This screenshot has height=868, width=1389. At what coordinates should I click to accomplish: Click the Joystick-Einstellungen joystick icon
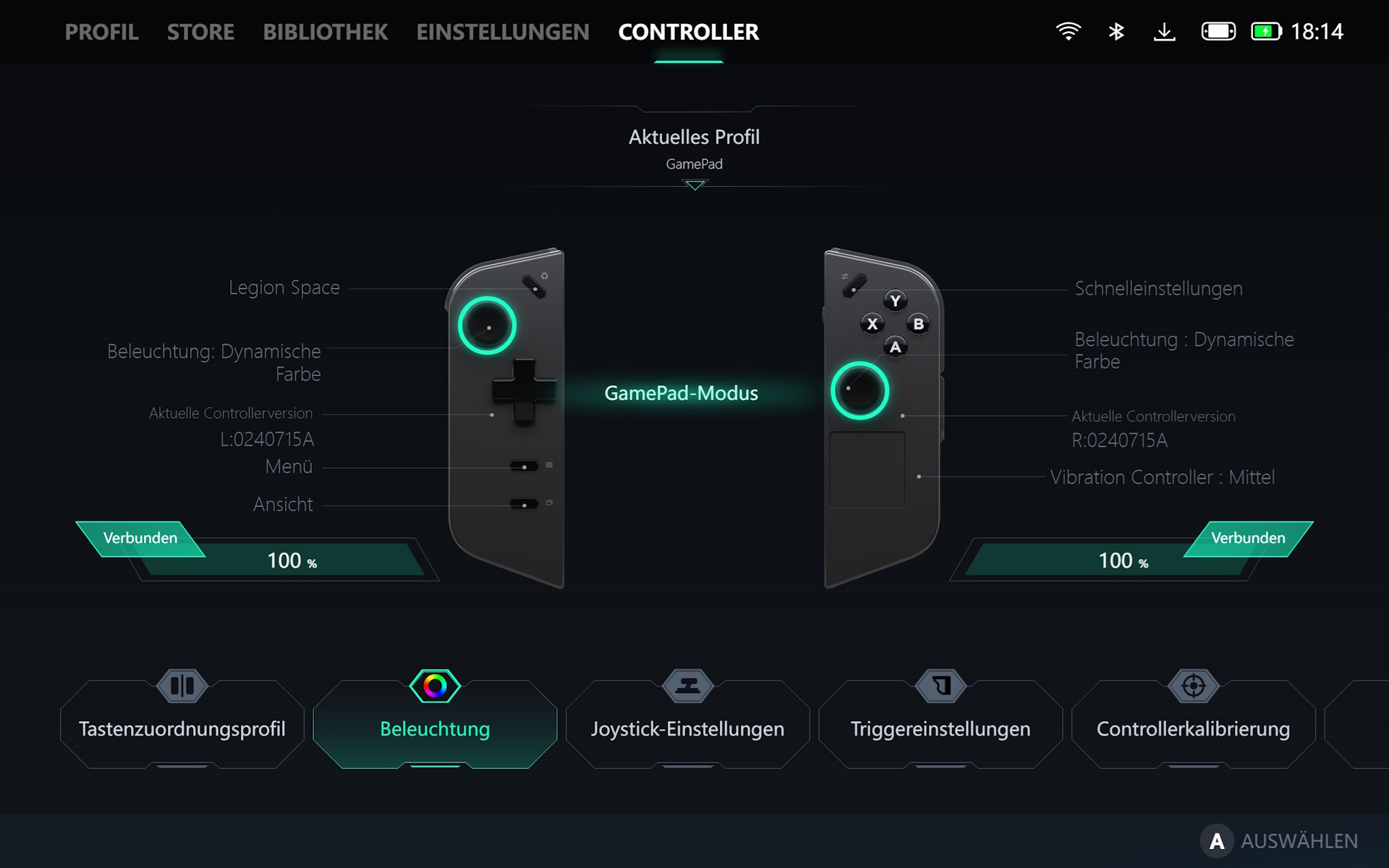click(x=687, y=686)
